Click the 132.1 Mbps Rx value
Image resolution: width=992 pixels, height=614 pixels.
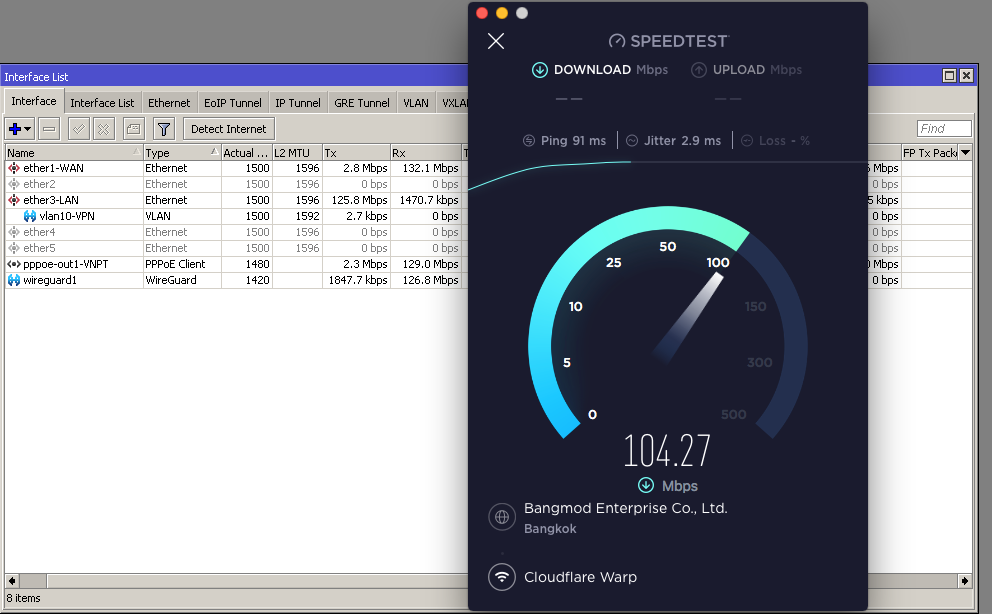pyautogui.click(x=430, y=168)
